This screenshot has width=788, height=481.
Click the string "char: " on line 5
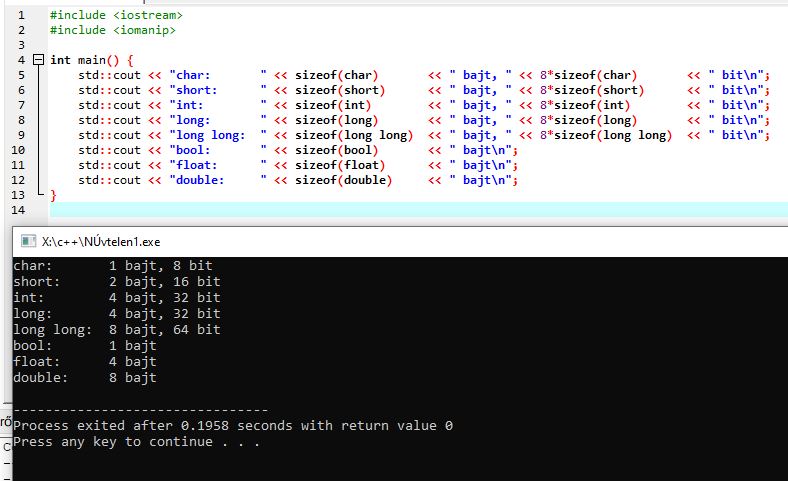218,75
